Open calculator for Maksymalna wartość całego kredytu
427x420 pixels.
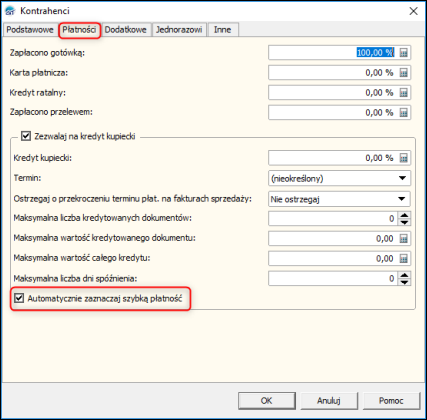[403, 259]
